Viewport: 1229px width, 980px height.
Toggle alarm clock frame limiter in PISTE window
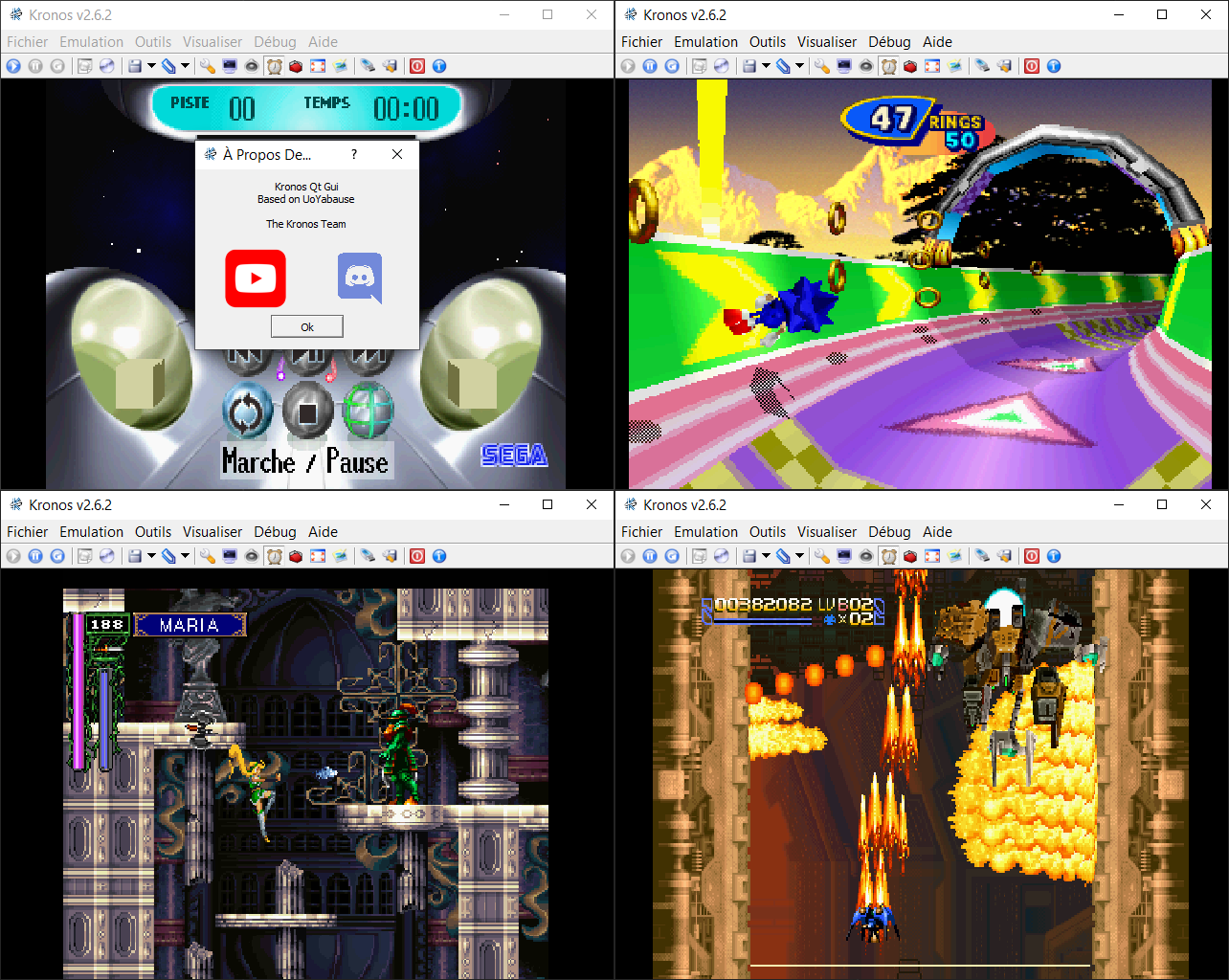275,66
